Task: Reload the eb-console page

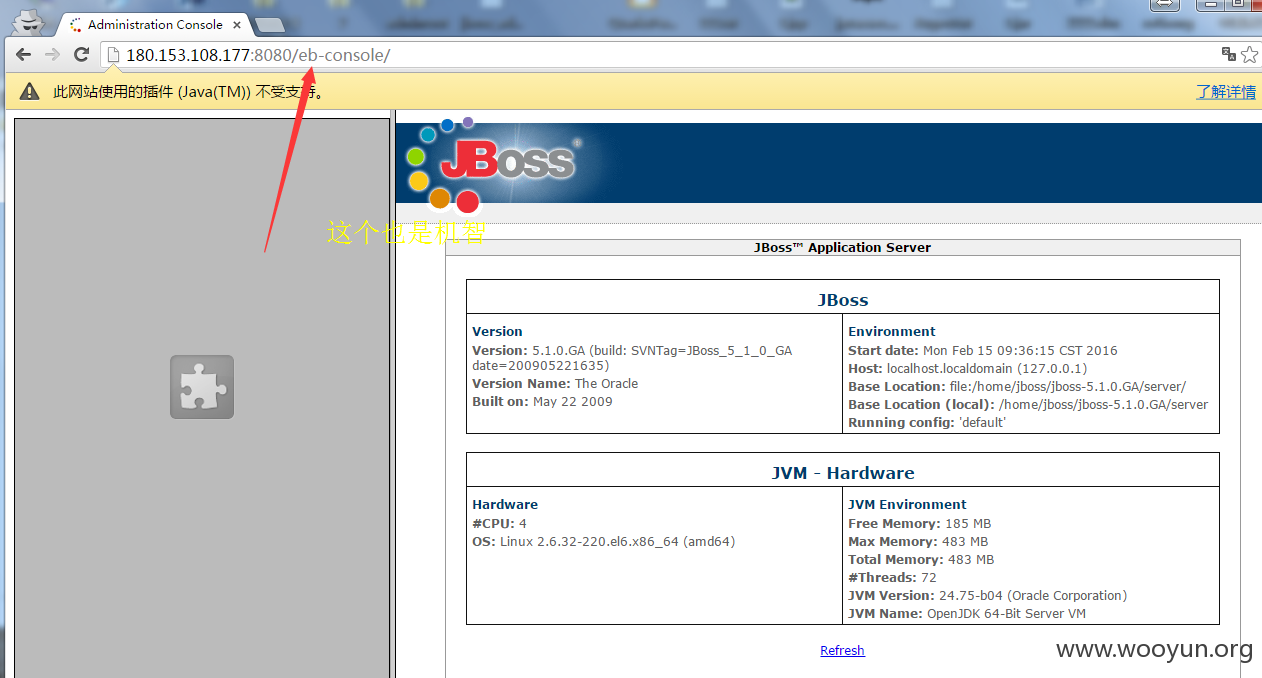Action: click(82, 55)
